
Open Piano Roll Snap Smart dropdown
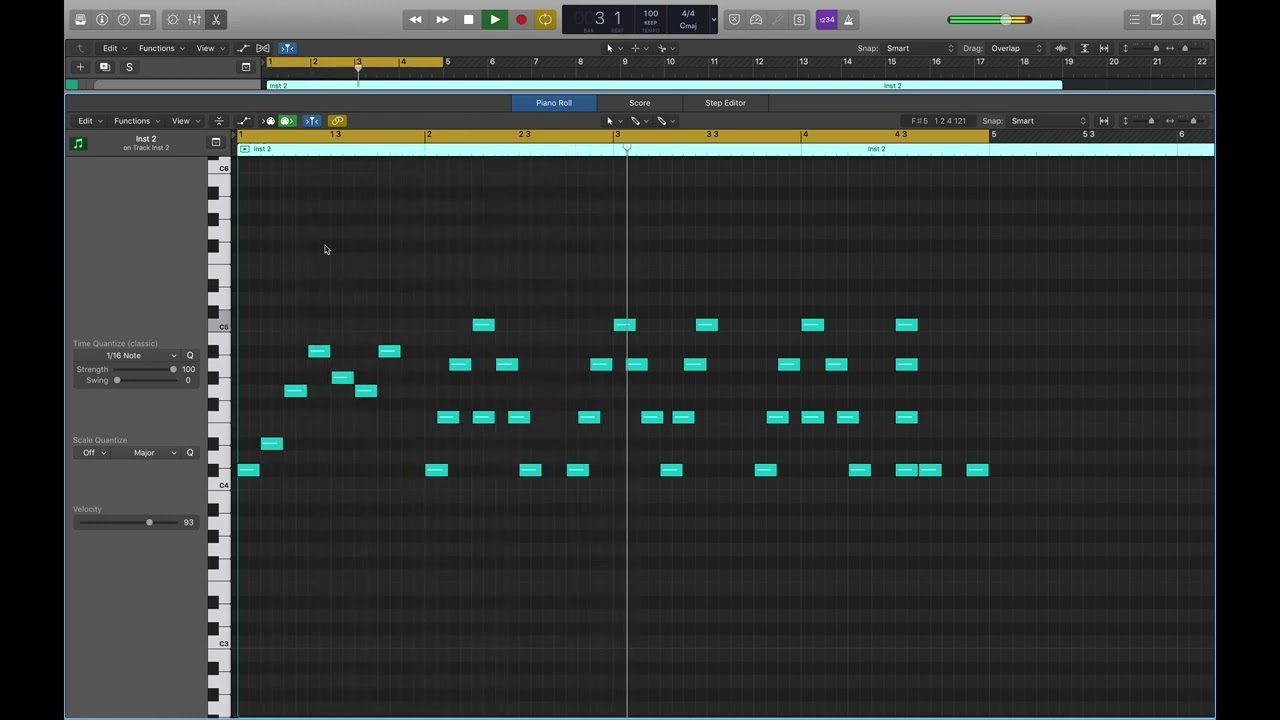point(1047,121)
